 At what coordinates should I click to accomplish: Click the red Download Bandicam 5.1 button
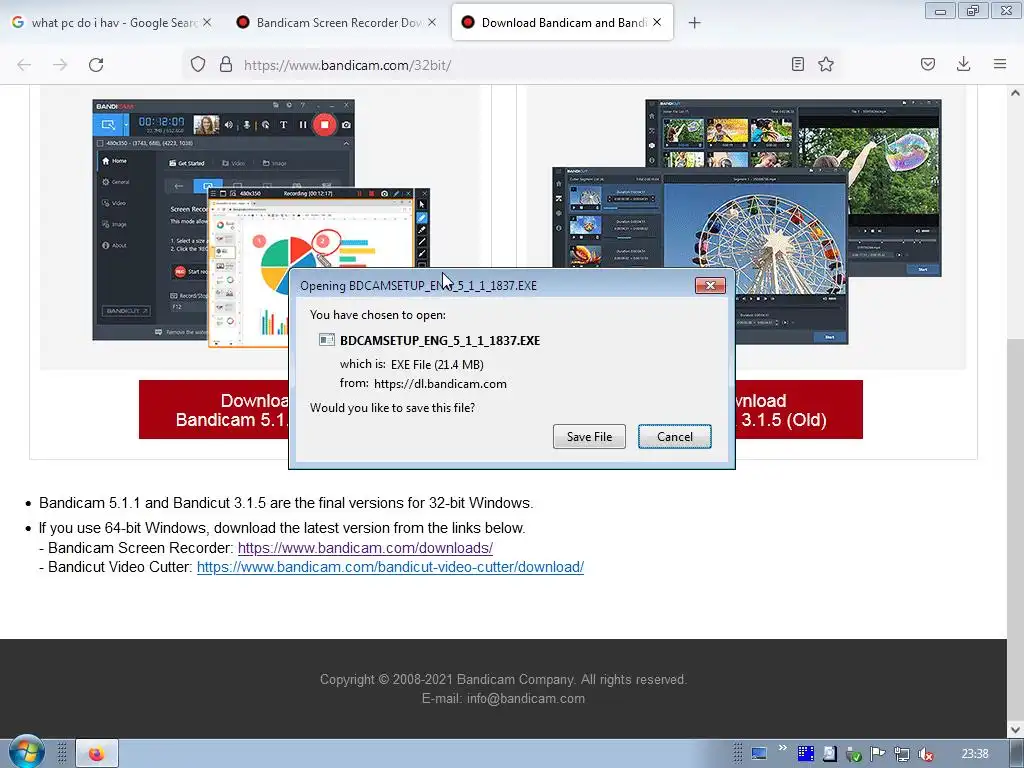click(x=214, y=409)
